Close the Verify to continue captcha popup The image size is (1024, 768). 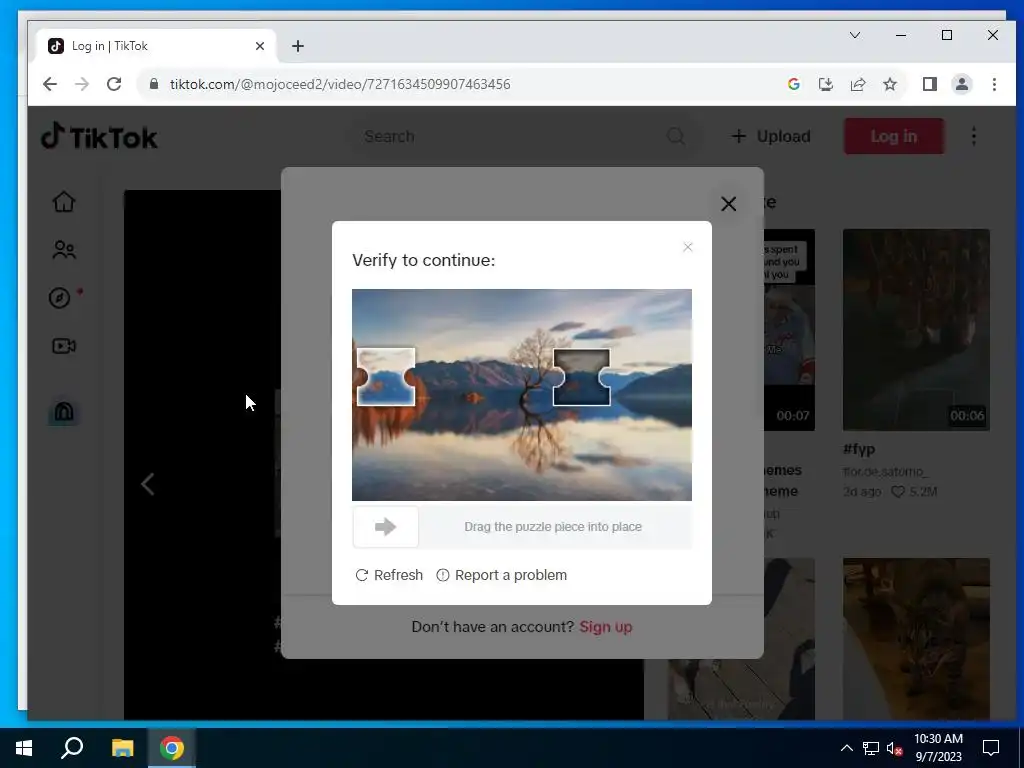[x=688, y=247]
